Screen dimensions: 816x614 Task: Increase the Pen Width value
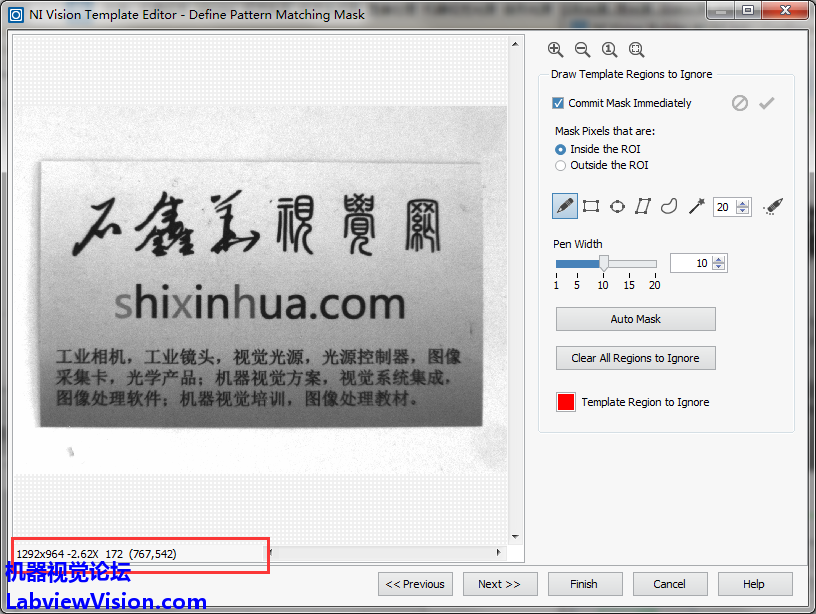pos(719,260)
